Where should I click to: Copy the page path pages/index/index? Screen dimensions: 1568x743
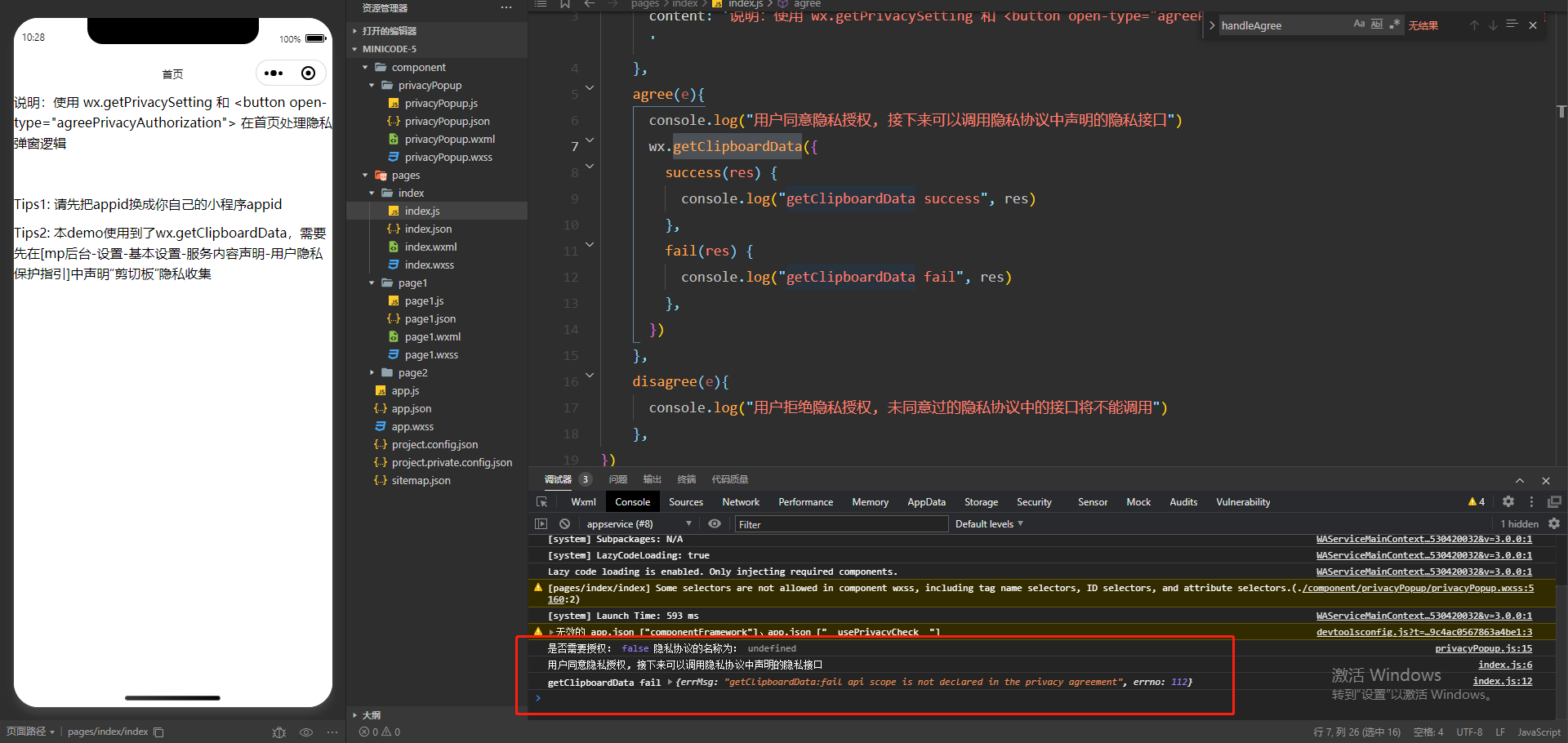[x=158, y=732]
